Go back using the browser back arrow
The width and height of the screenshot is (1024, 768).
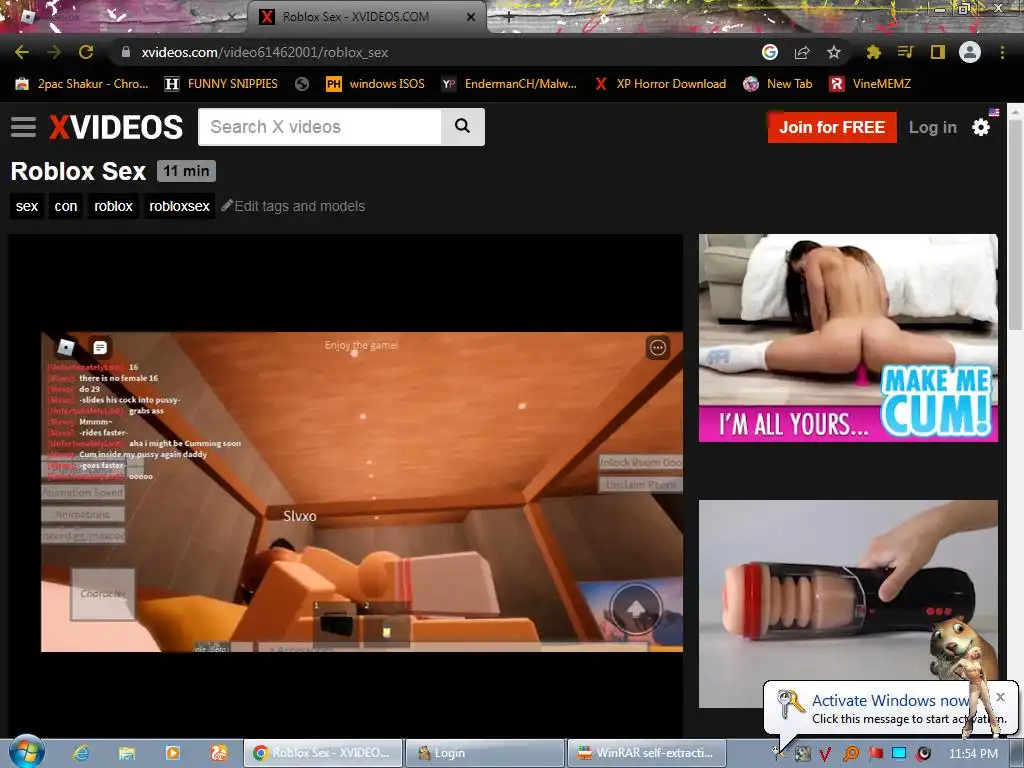pos(22,52)
